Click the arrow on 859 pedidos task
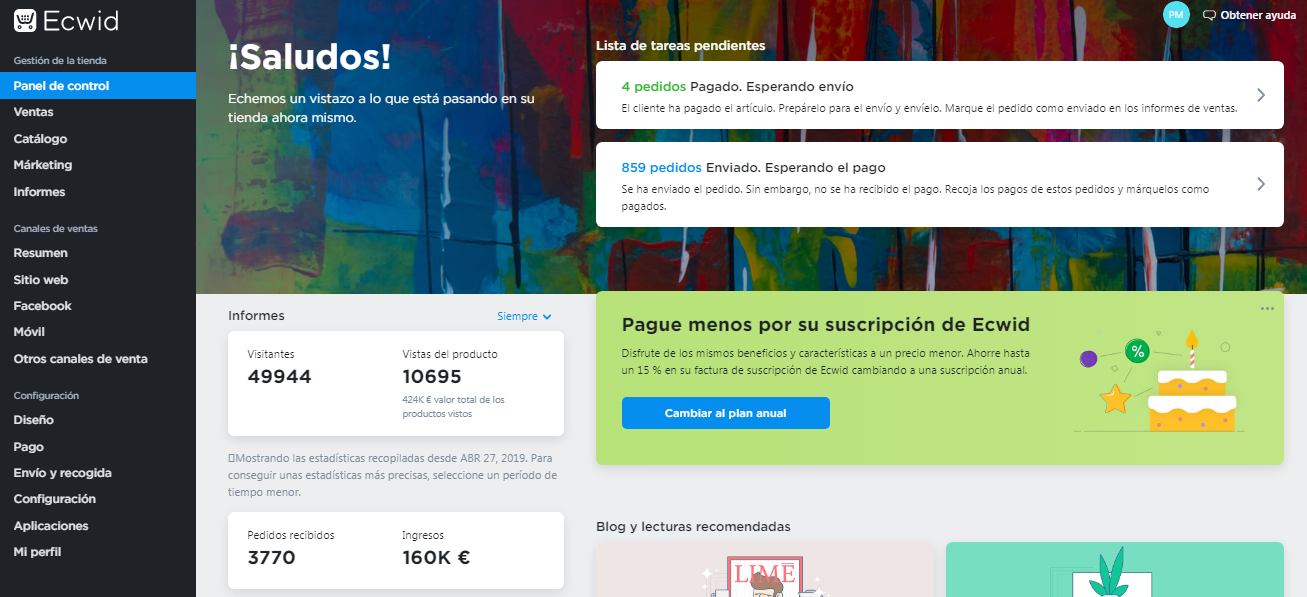The image size is (1307, 597). pos(1261,184)
